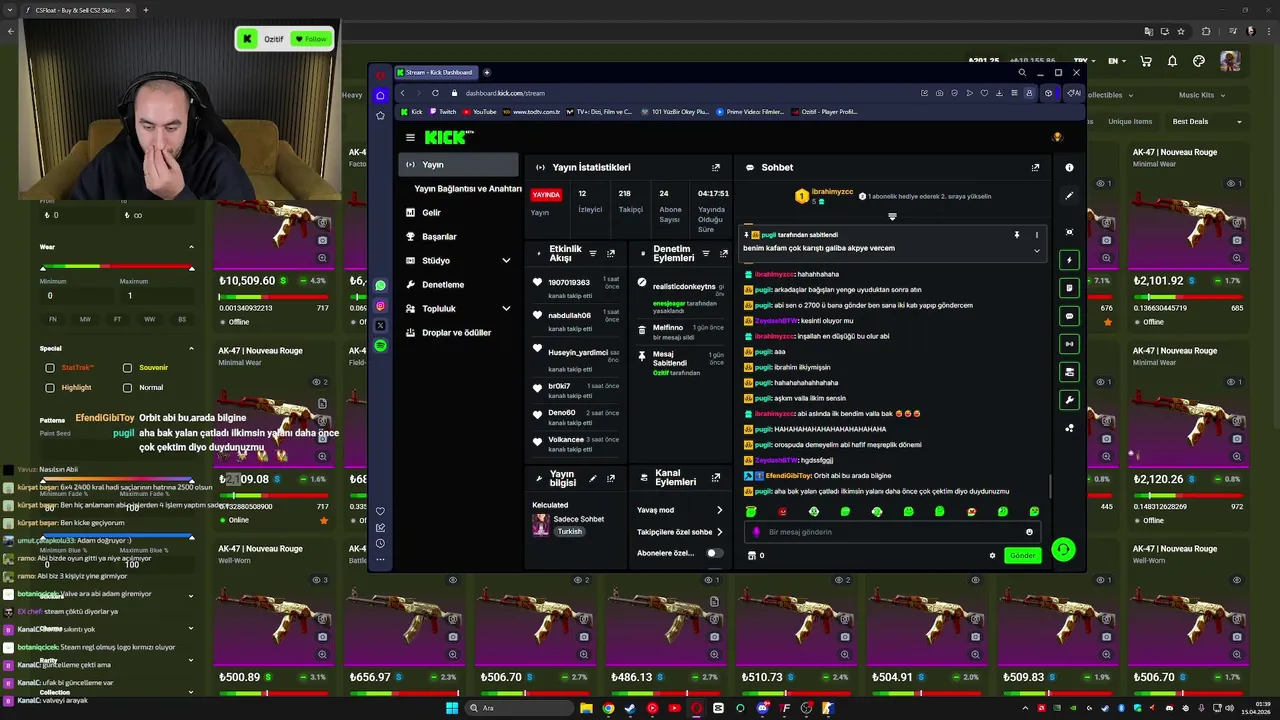Click the Bir mesaj gönderin input
Image resolution: width=1280 pixels, height=720 pixels.
pos(890,532)
